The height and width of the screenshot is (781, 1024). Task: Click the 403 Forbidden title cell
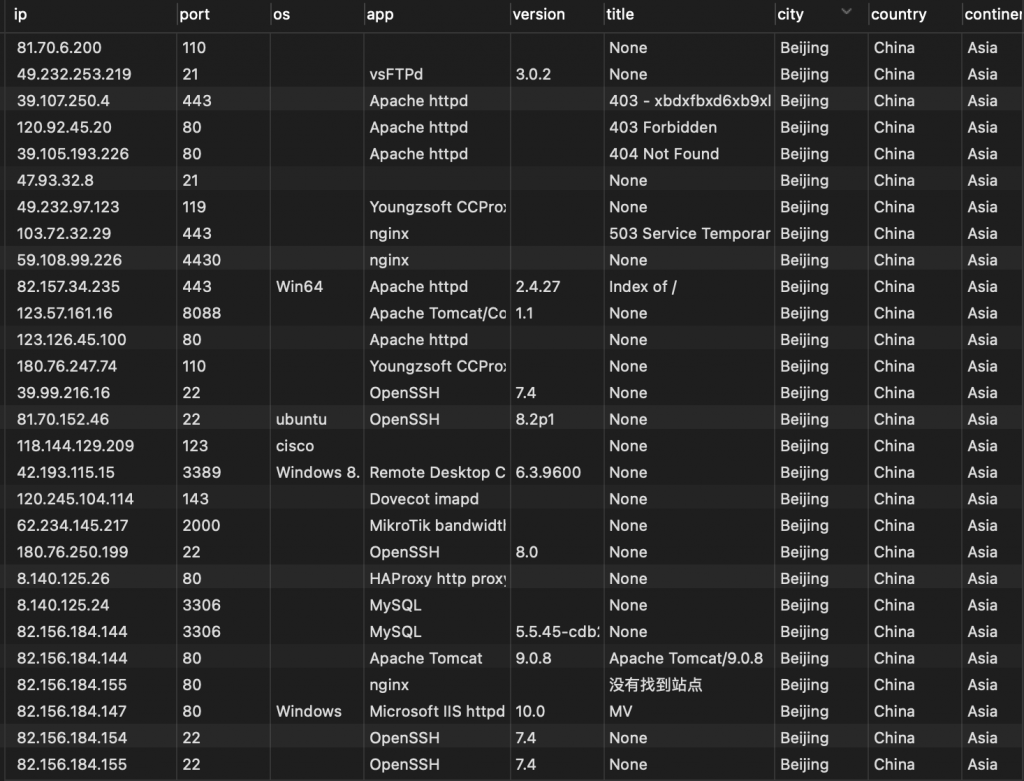tap(663, 127)
